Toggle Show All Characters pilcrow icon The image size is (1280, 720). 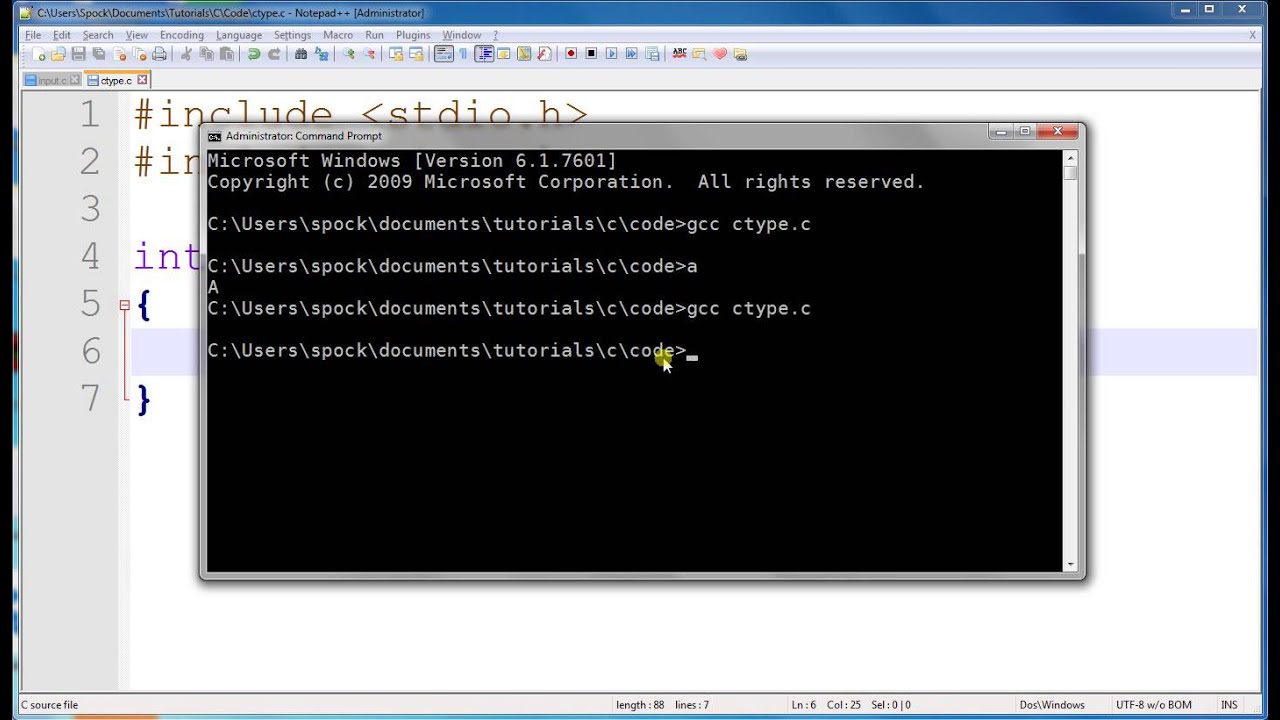pyautogui.click(x=464, y=54)
